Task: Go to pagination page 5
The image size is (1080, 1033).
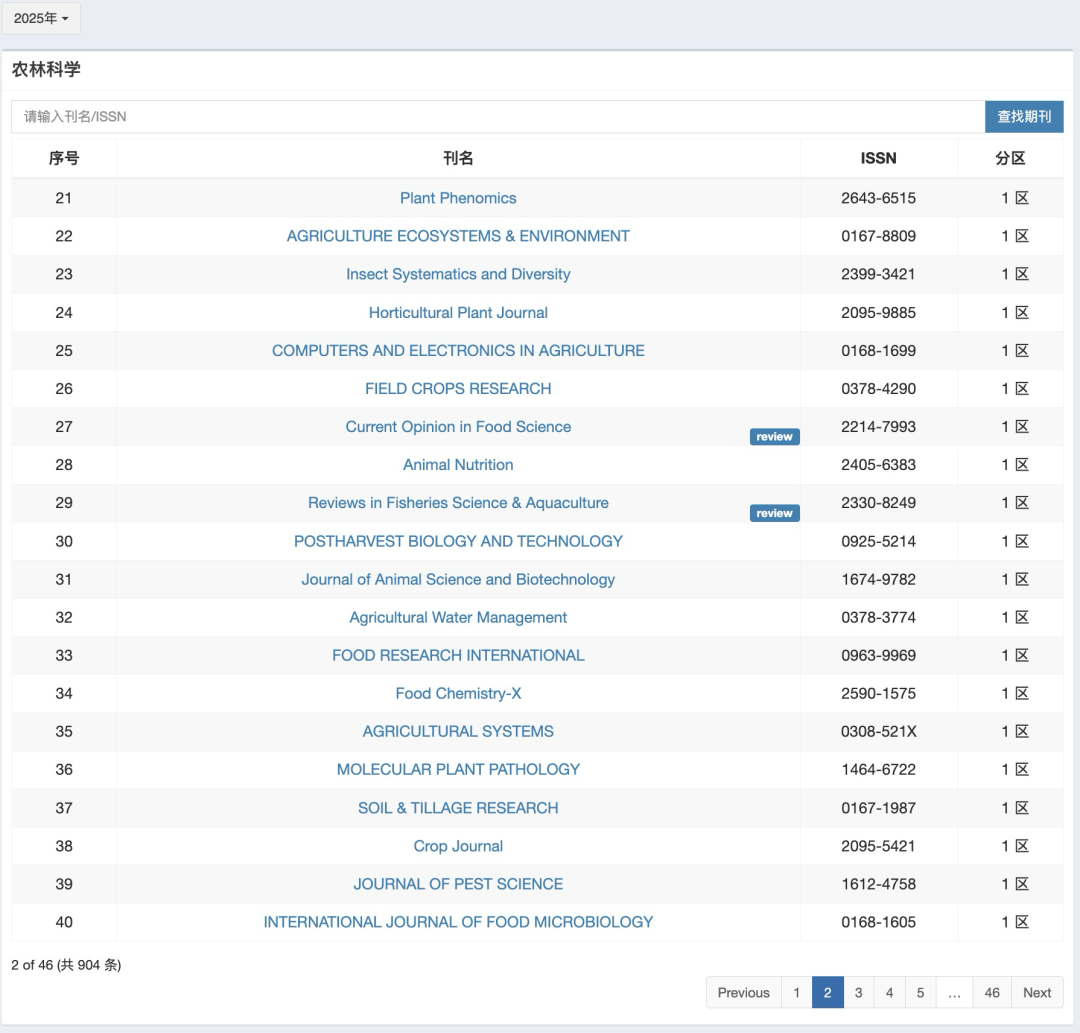Action: pyautogui.click(x=920, y=992)
